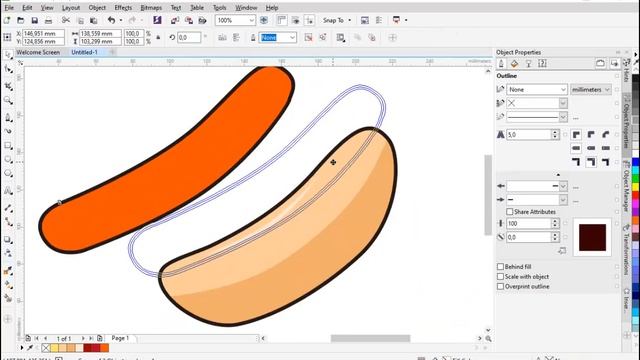
Task: Select the Zoom magnifier tool in toolbox
Action: point(8,100)
